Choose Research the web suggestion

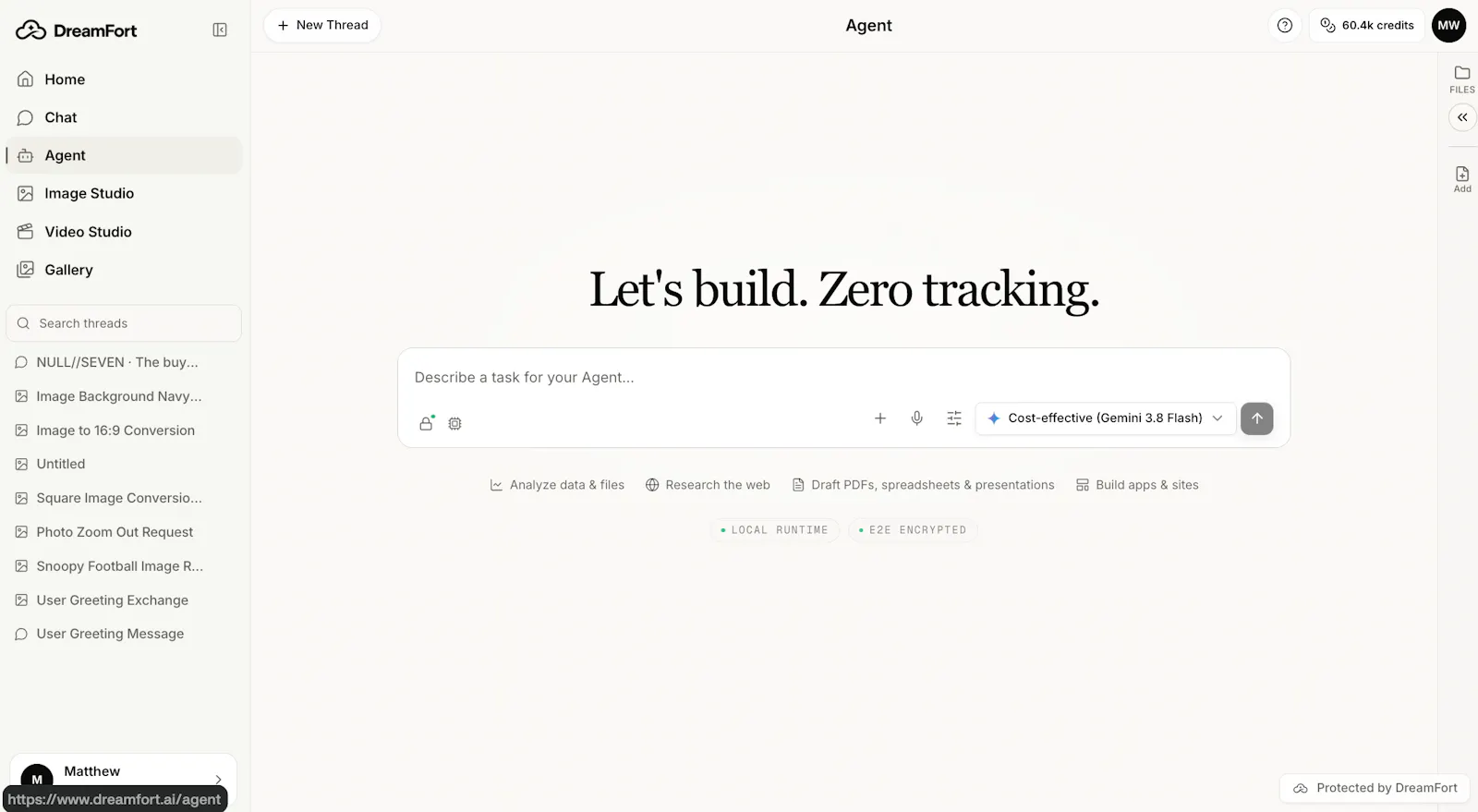pos(708,485)
